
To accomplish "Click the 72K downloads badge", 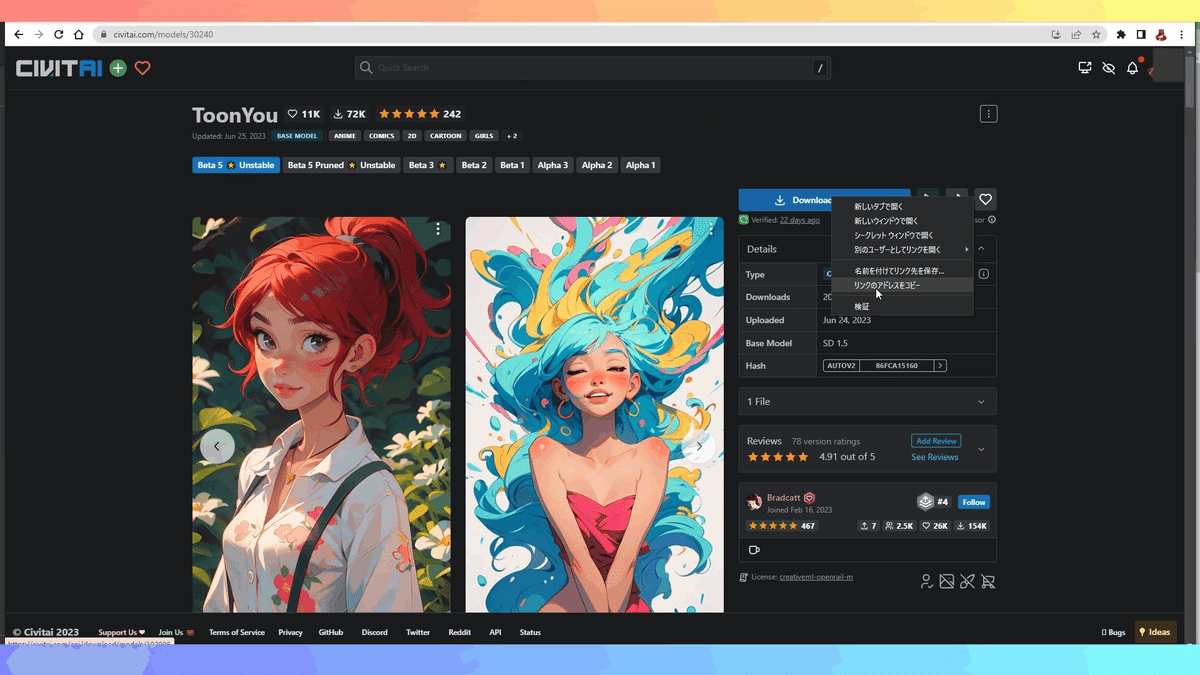I will tap(350, 114).
